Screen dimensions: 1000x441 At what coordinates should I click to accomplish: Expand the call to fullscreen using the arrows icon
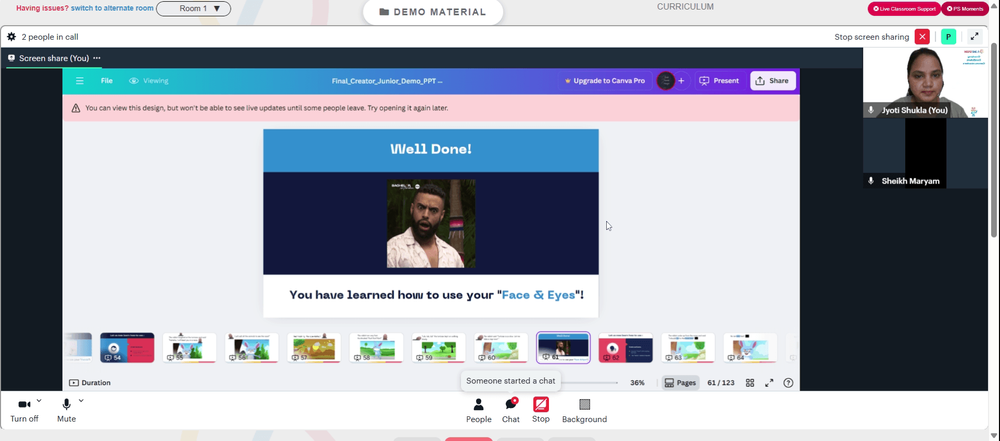(974, 37)
